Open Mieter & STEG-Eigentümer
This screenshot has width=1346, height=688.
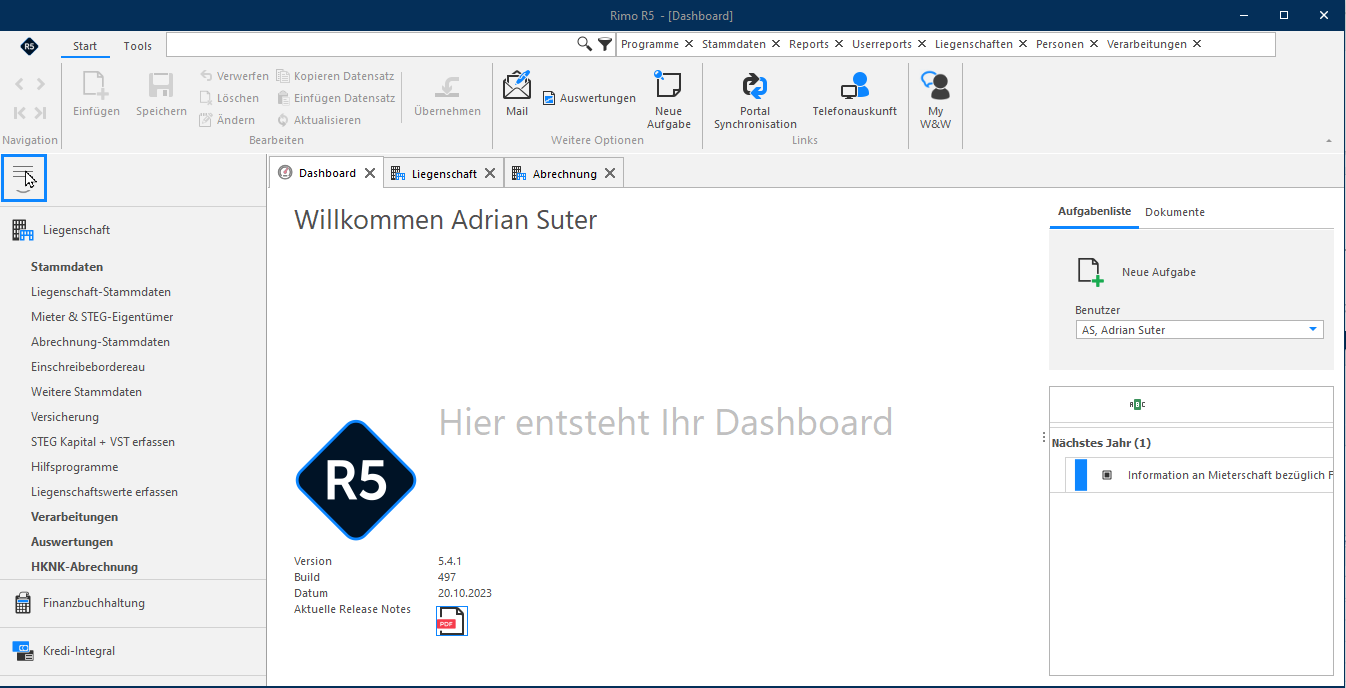[x=102, y=317]
